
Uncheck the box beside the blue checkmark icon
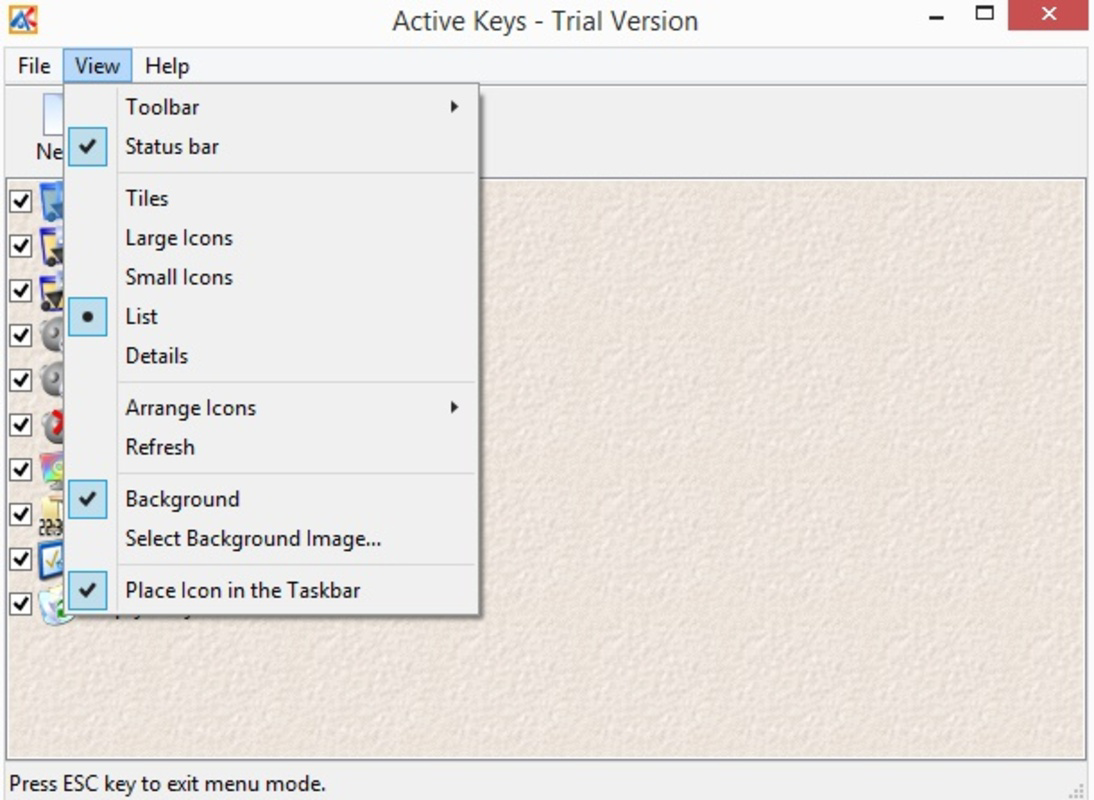pos(20,559)
